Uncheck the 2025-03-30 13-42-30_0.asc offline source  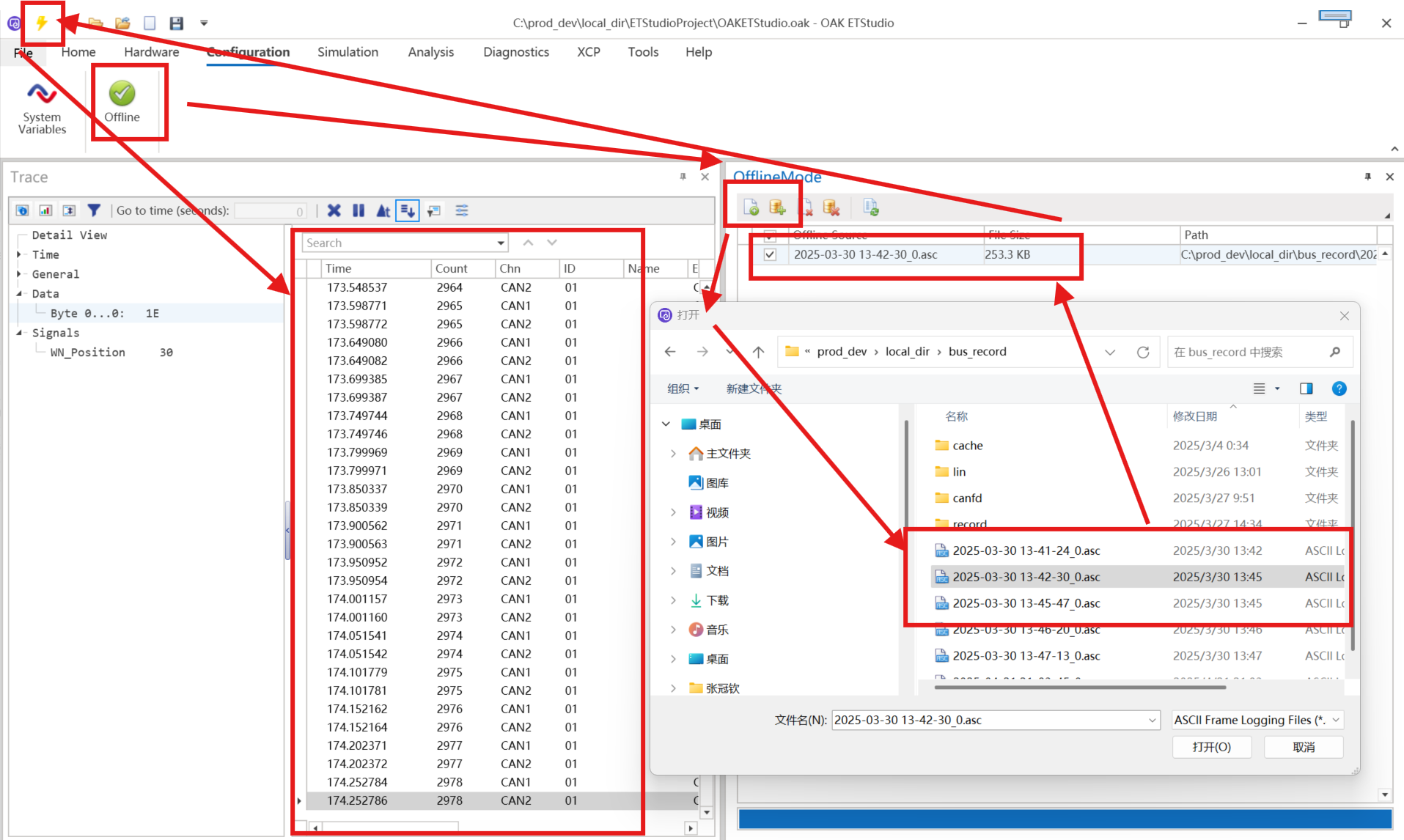tap(770, 254)
